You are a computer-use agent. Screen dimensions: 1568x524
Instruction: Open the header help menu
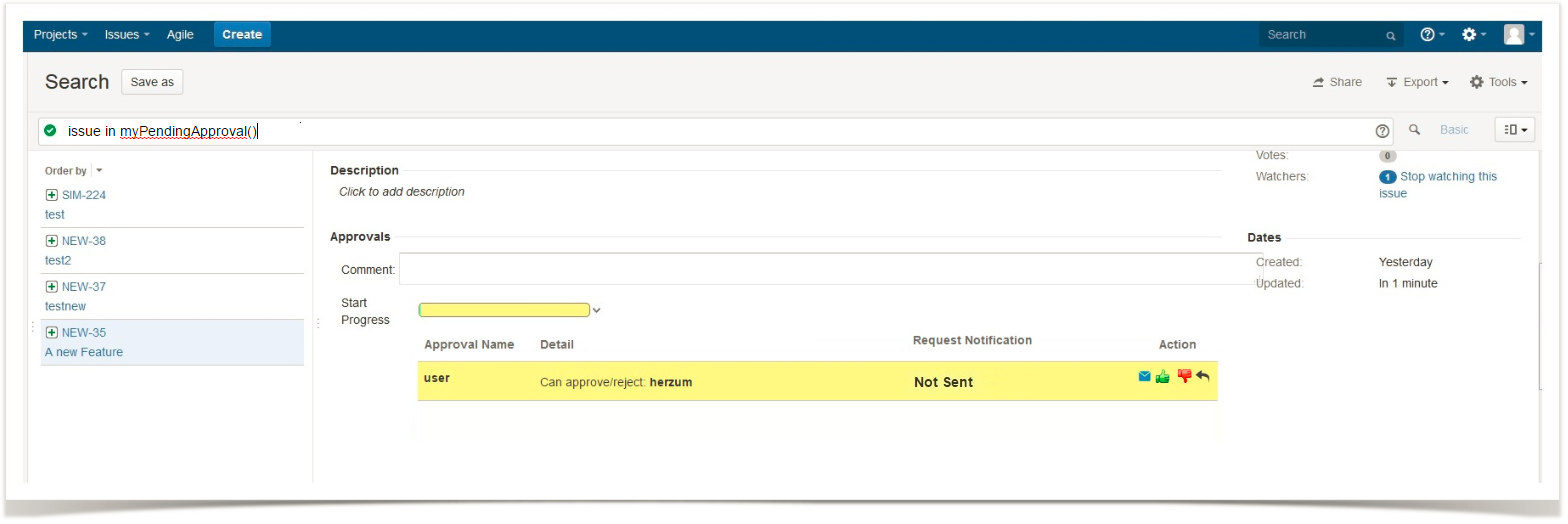point(1432,34)
